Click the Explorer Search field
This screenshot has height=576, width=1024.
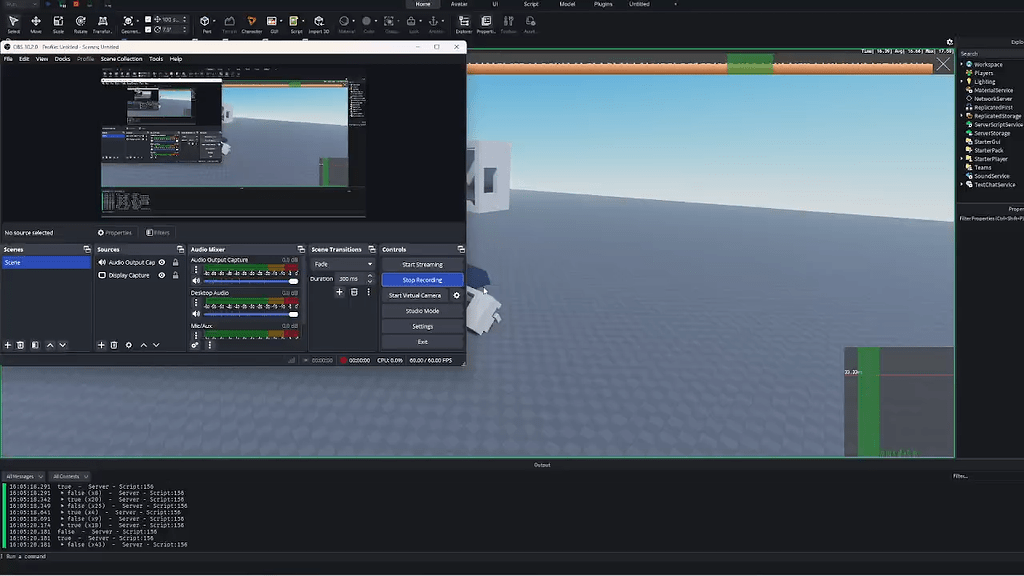click(991, 54)
